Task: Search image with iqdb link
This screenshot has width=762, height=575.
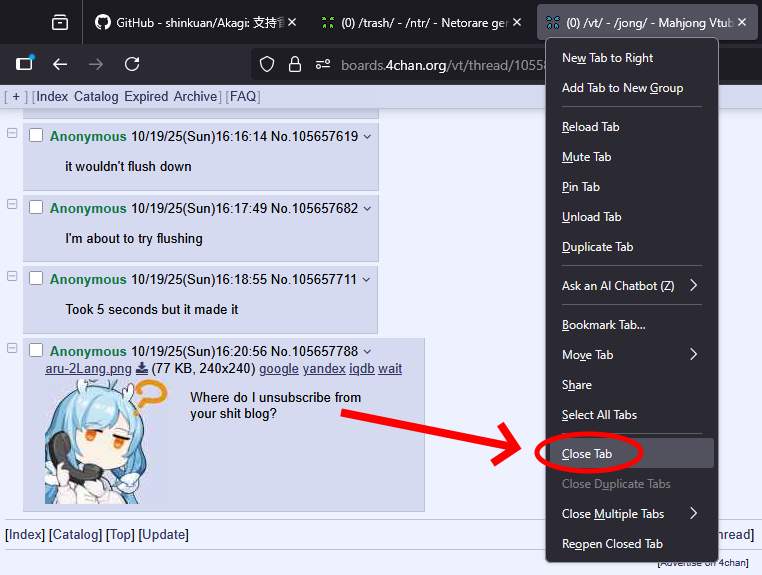Action: (362, 368)
